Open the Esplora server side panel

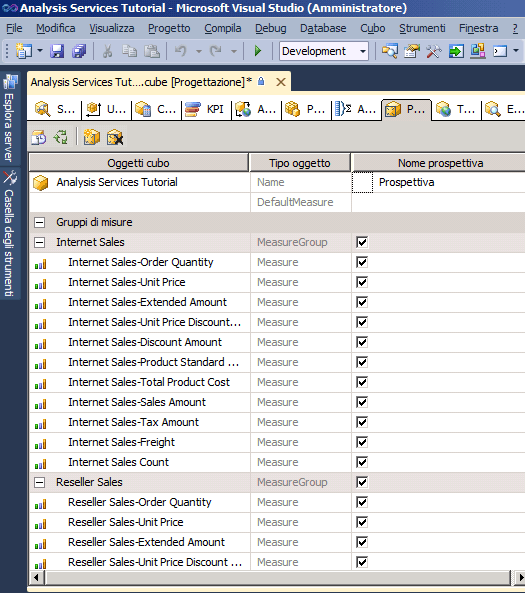click(x=9, y=118)
